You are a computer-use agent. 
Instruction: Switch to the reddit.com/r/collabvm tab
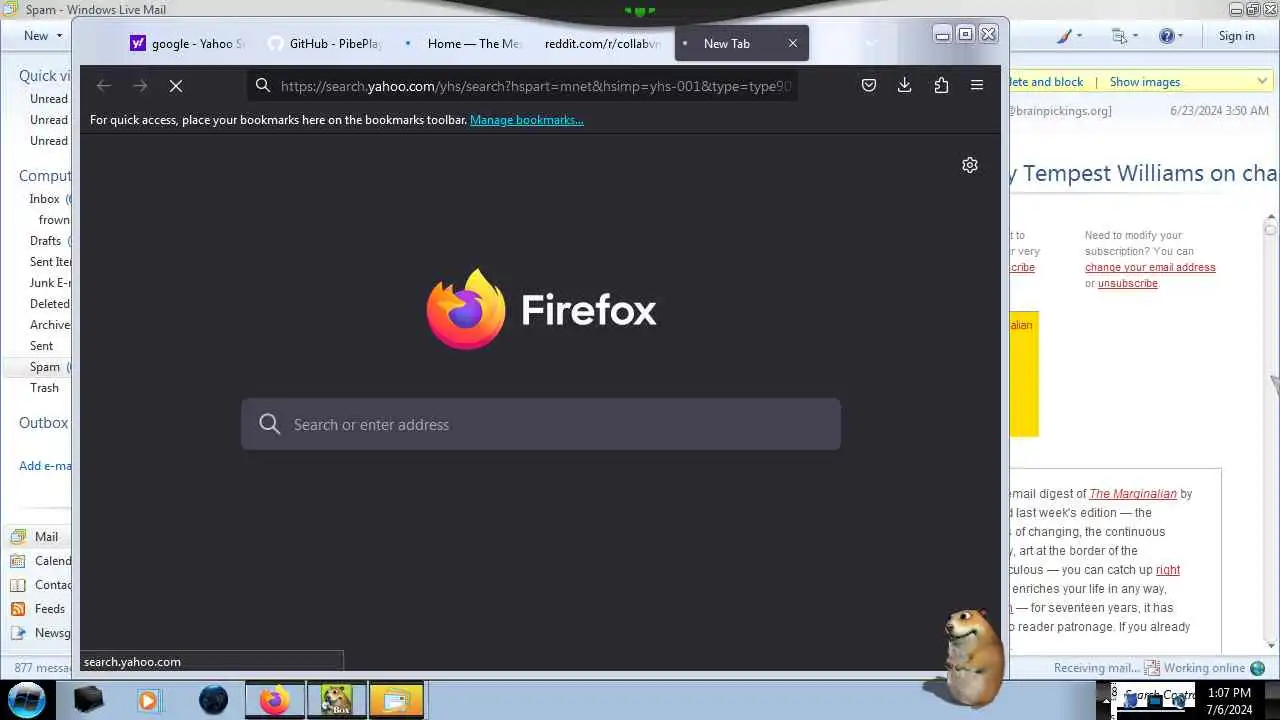[602, 43]
